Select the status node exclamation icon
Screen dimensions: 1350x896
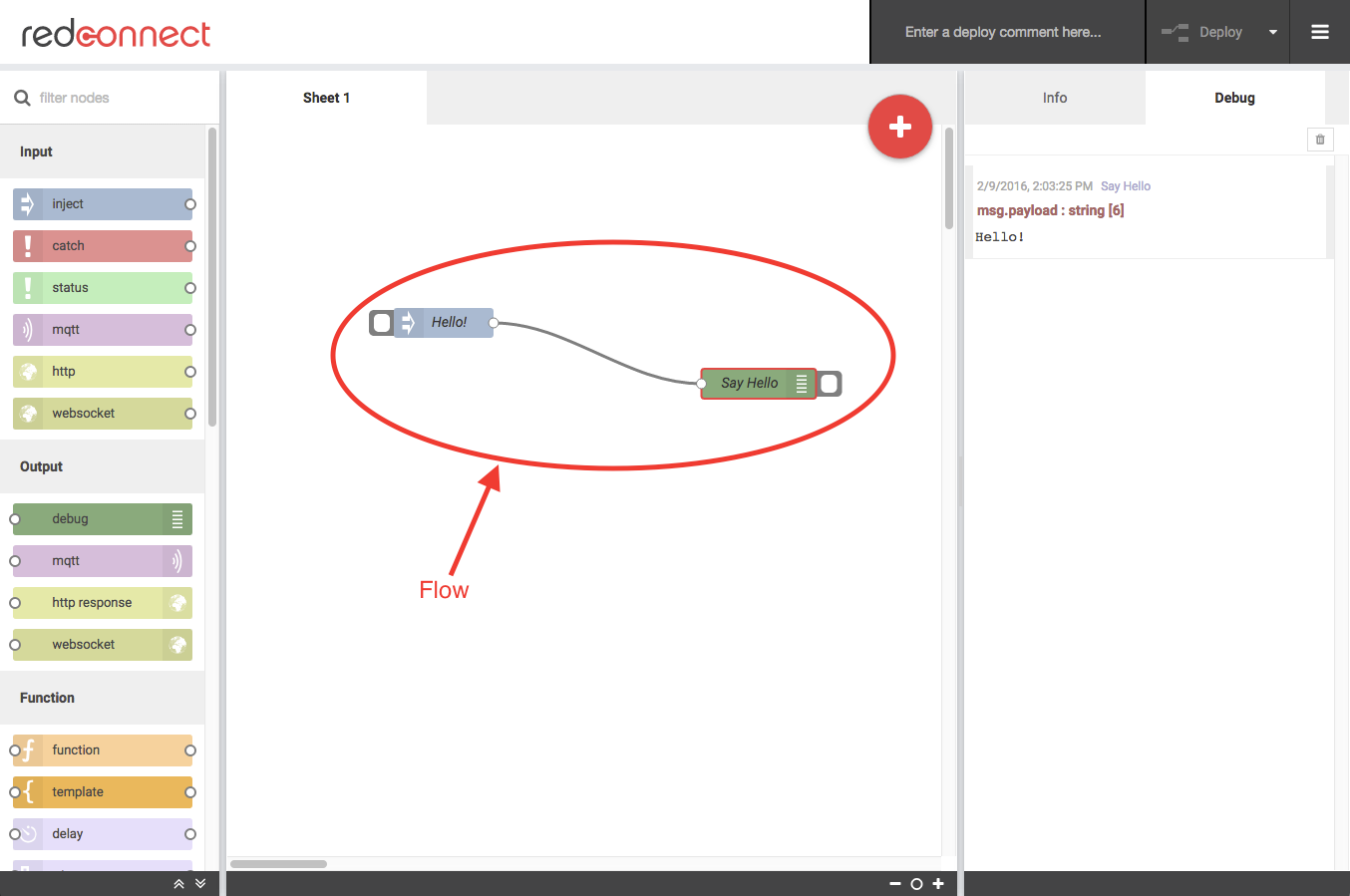click(x=28, y=288)
